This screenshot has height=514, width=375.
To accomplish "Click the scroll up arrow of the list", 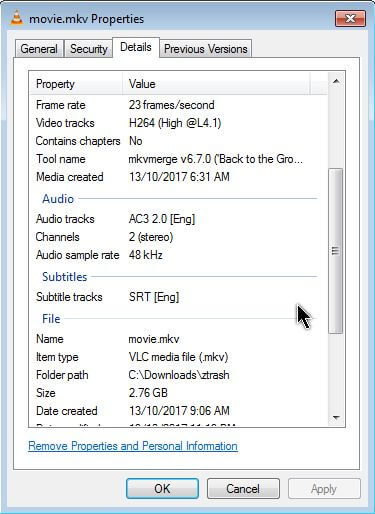I will pyautogui.click(x=336, y=81).
